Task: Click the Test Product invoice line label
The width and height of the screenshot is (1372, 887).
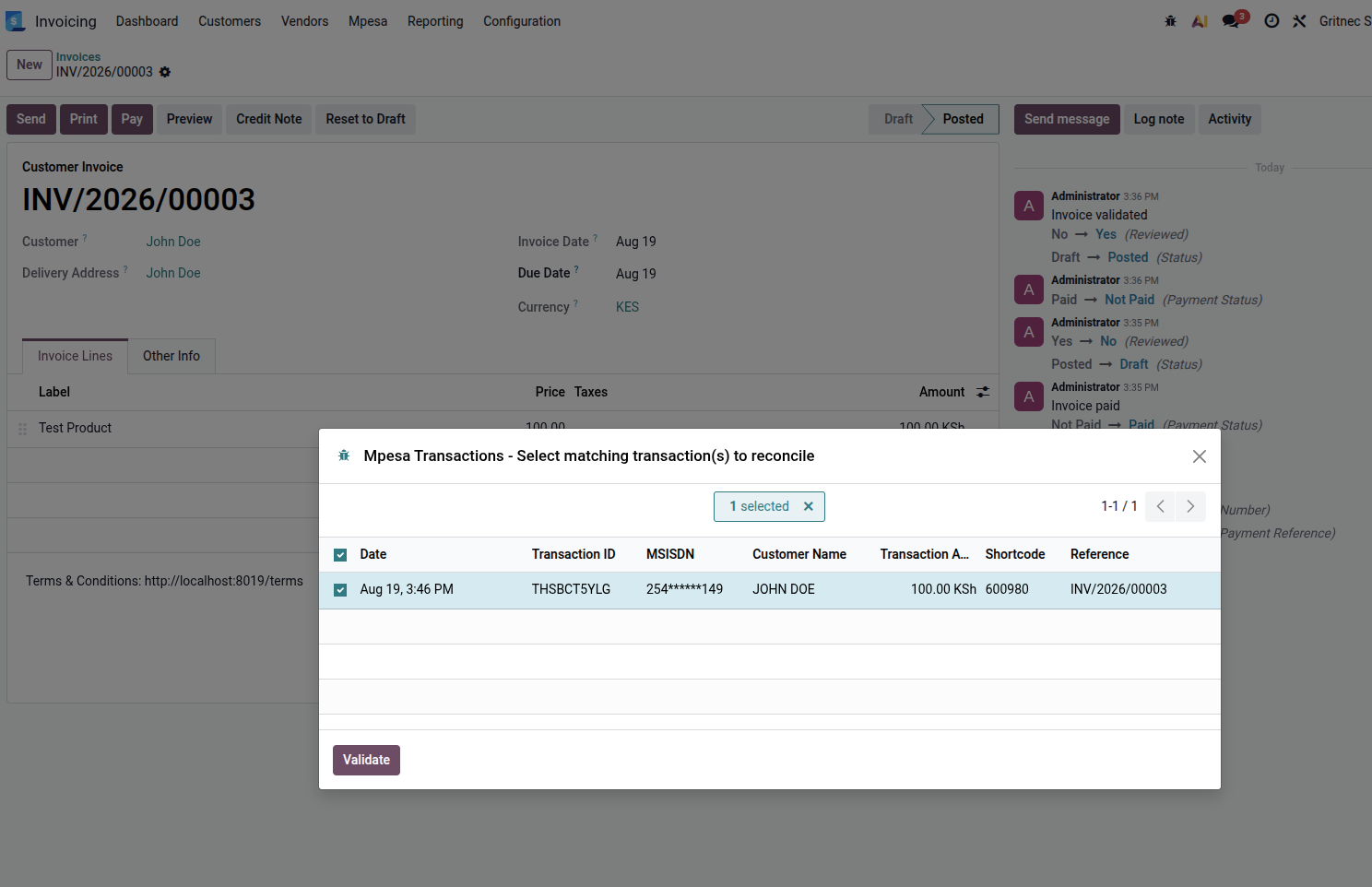Action: coord(76,428)
